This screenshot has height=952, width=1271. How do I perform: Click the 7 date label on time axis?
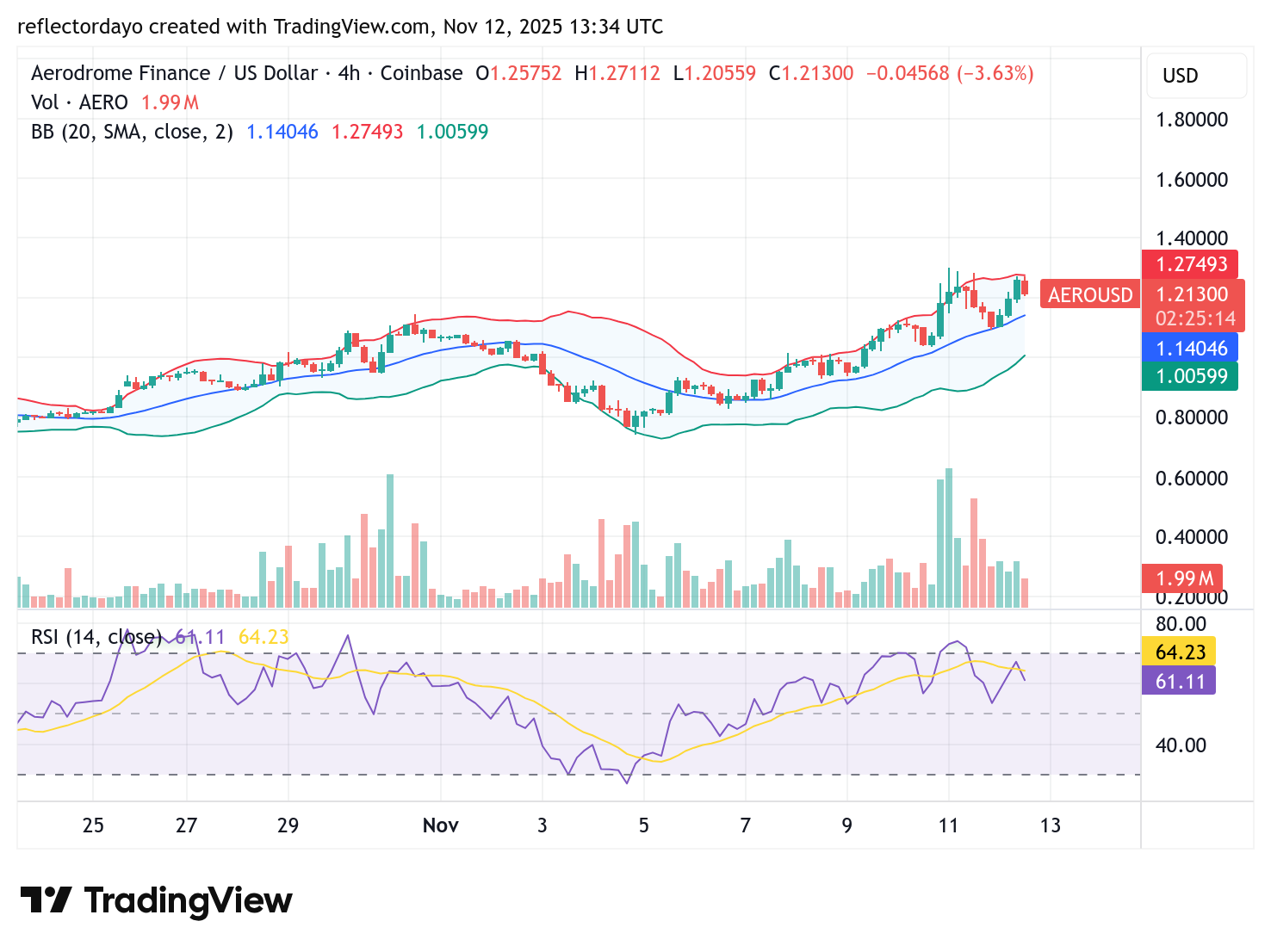[x=745, y=825]
